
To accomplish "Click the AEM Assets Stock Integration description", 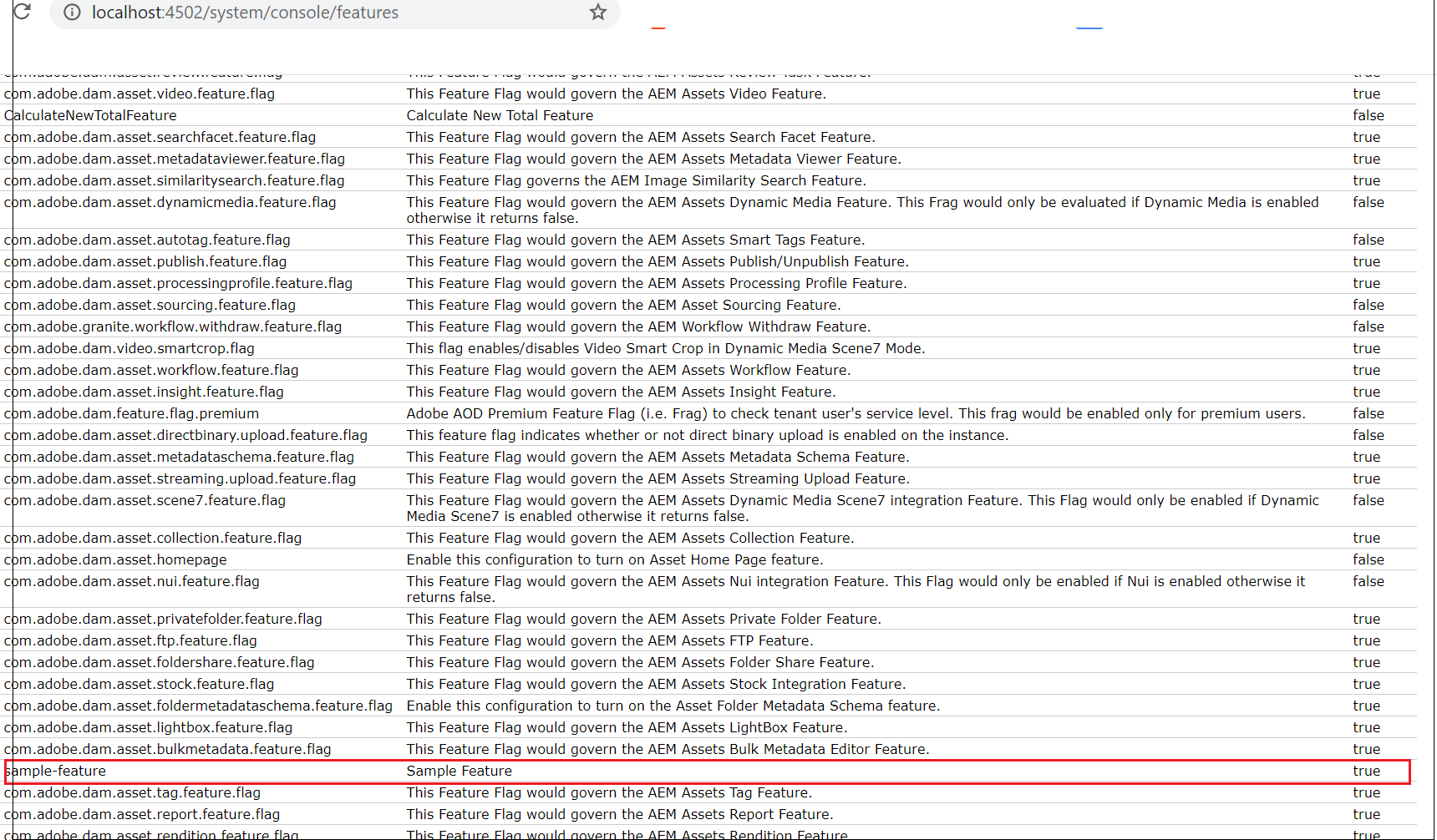I will click(657, 684).
